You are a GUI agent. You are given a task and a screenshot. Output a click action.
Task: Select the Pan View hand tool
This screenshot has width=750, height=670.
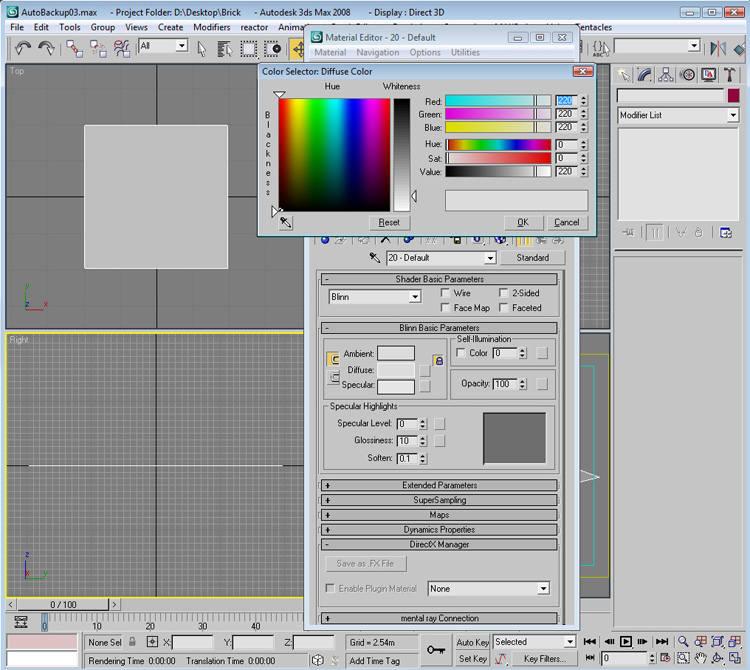[700, 658]
